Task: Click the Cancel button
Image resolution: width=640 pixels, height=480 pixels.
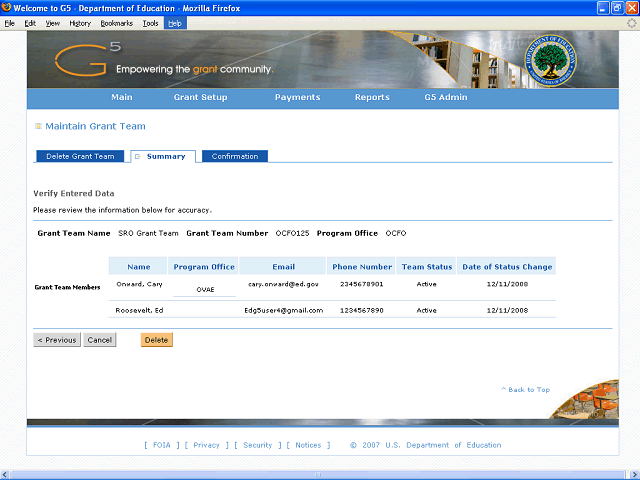Action: (99, 340)
